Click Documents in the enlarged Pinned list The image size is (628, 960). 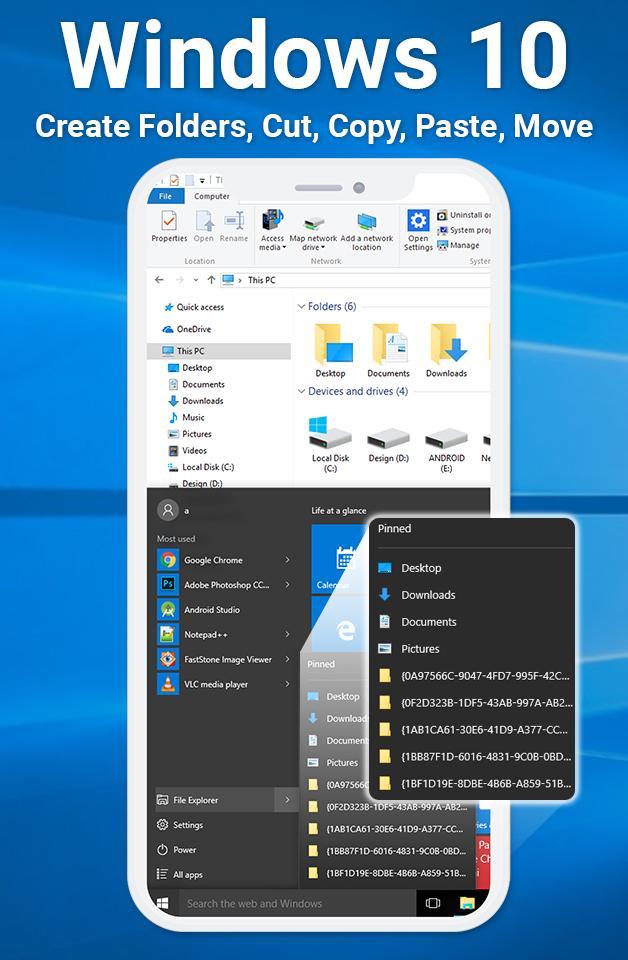click(417, 622)
